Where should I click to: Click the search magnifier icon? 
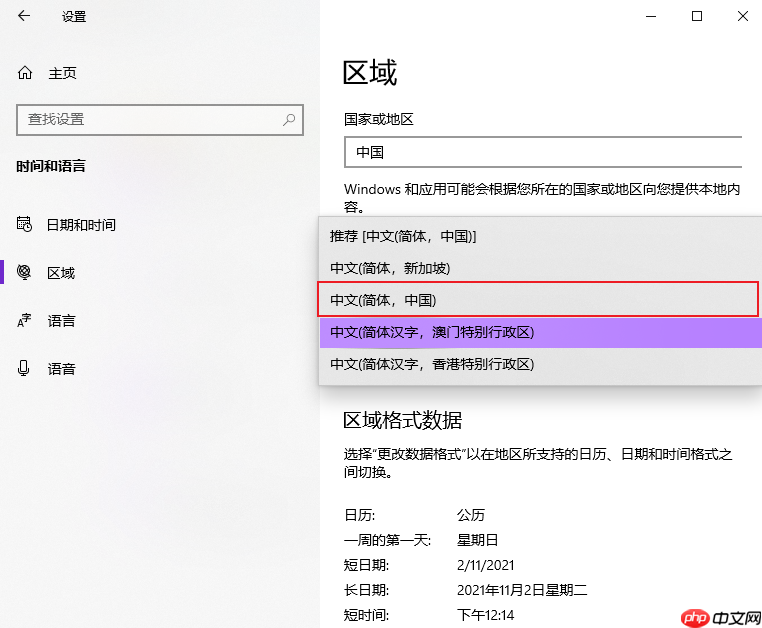coord(289,119)
